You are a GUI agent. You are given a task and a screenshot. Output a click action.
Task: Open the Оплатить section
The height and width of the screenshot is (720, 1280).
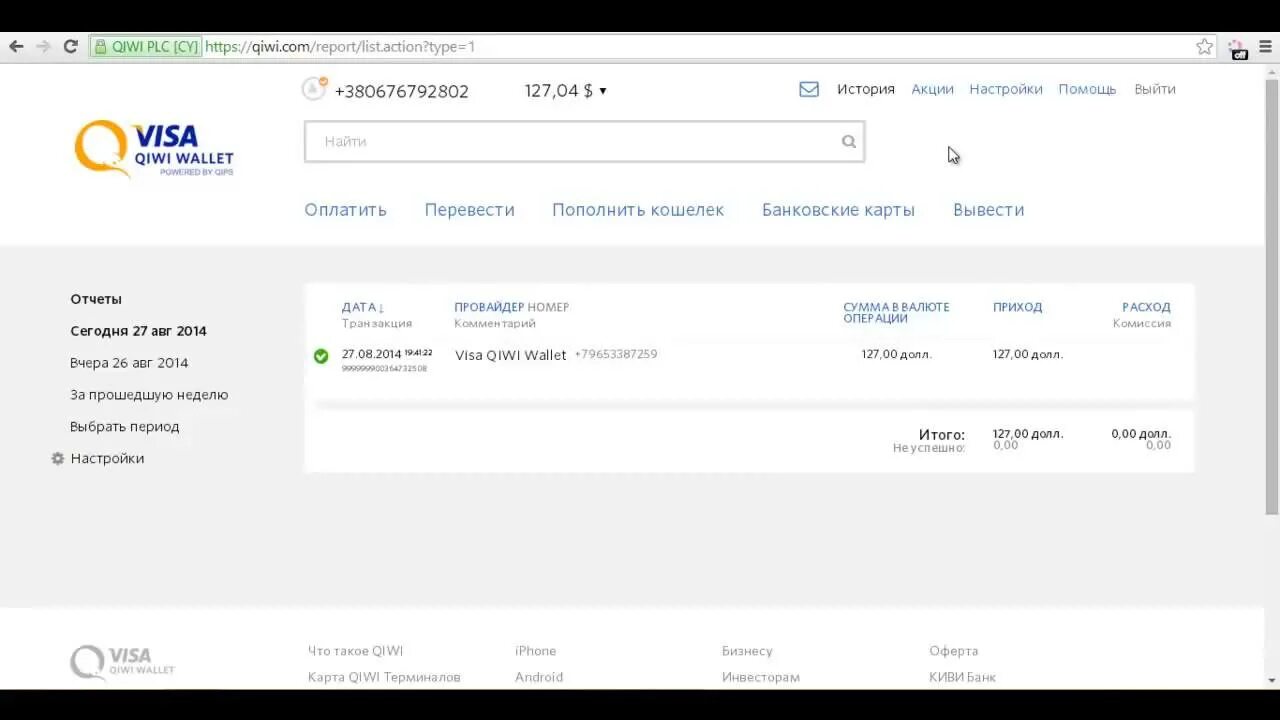pos(346,210)
